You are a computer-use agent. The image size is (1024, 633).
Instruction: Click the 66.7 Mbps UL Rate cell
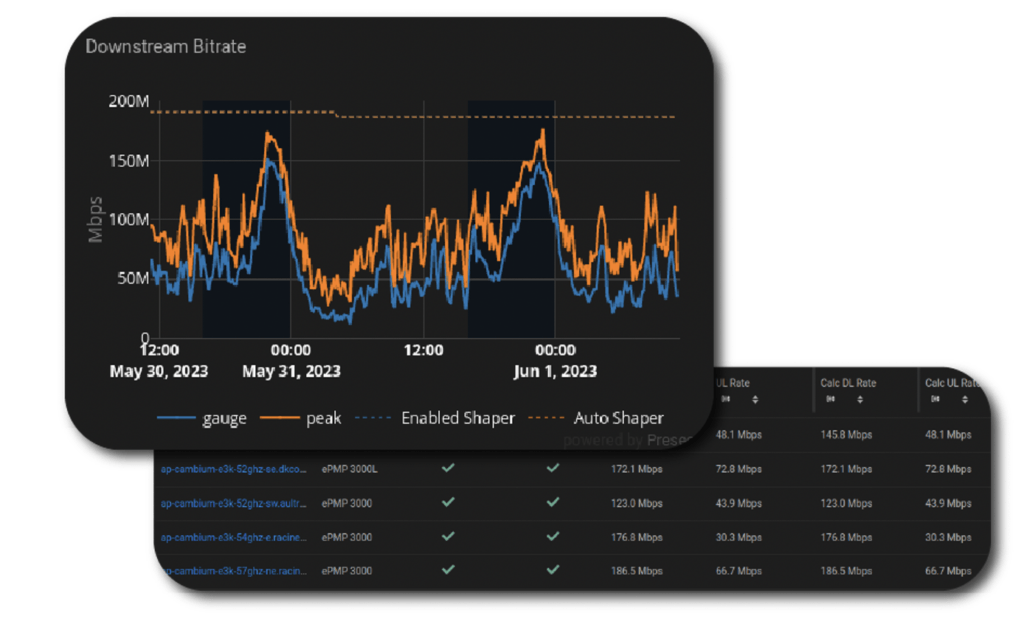tap(739, 571)
